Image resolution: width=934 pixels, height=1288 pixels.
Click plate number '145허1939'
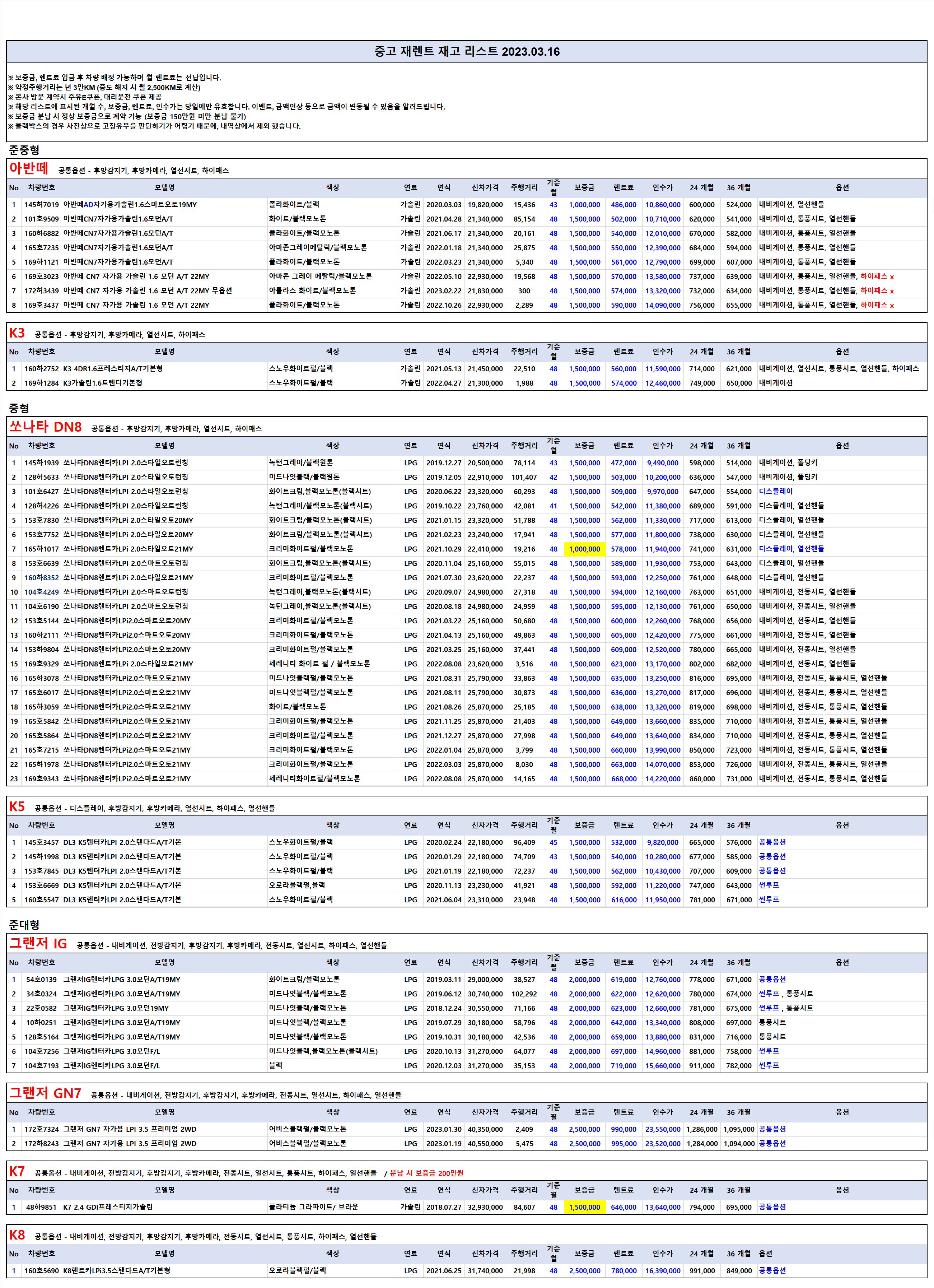coord(41,464)
